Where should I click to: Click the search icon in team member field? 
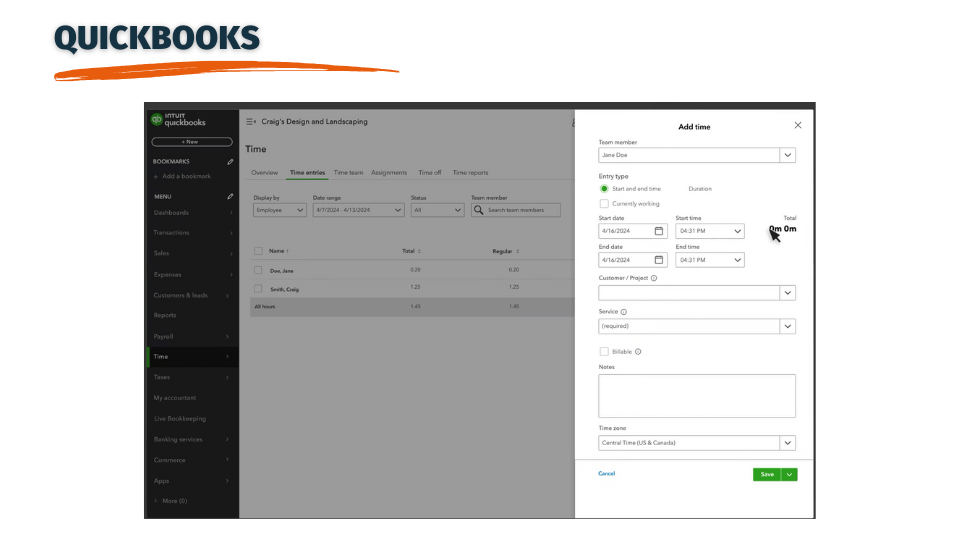[x=479, y=210]
